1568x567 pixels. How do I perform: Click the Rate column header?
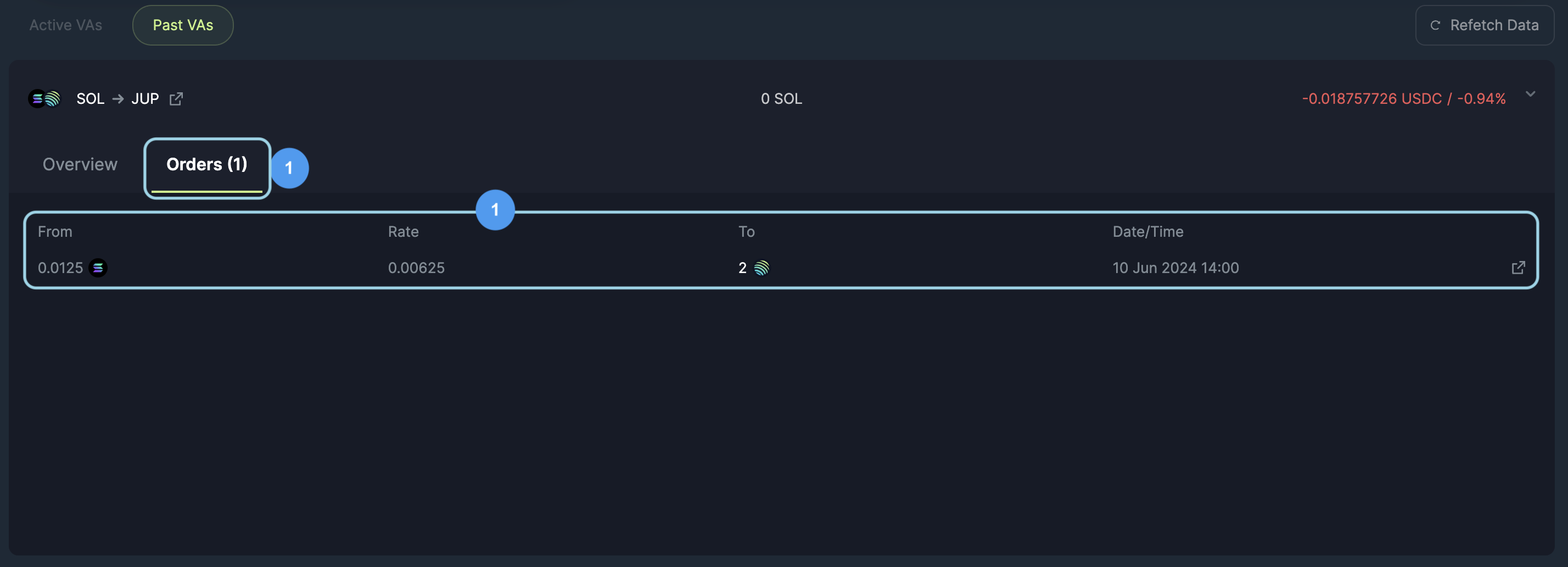point(403,231)
